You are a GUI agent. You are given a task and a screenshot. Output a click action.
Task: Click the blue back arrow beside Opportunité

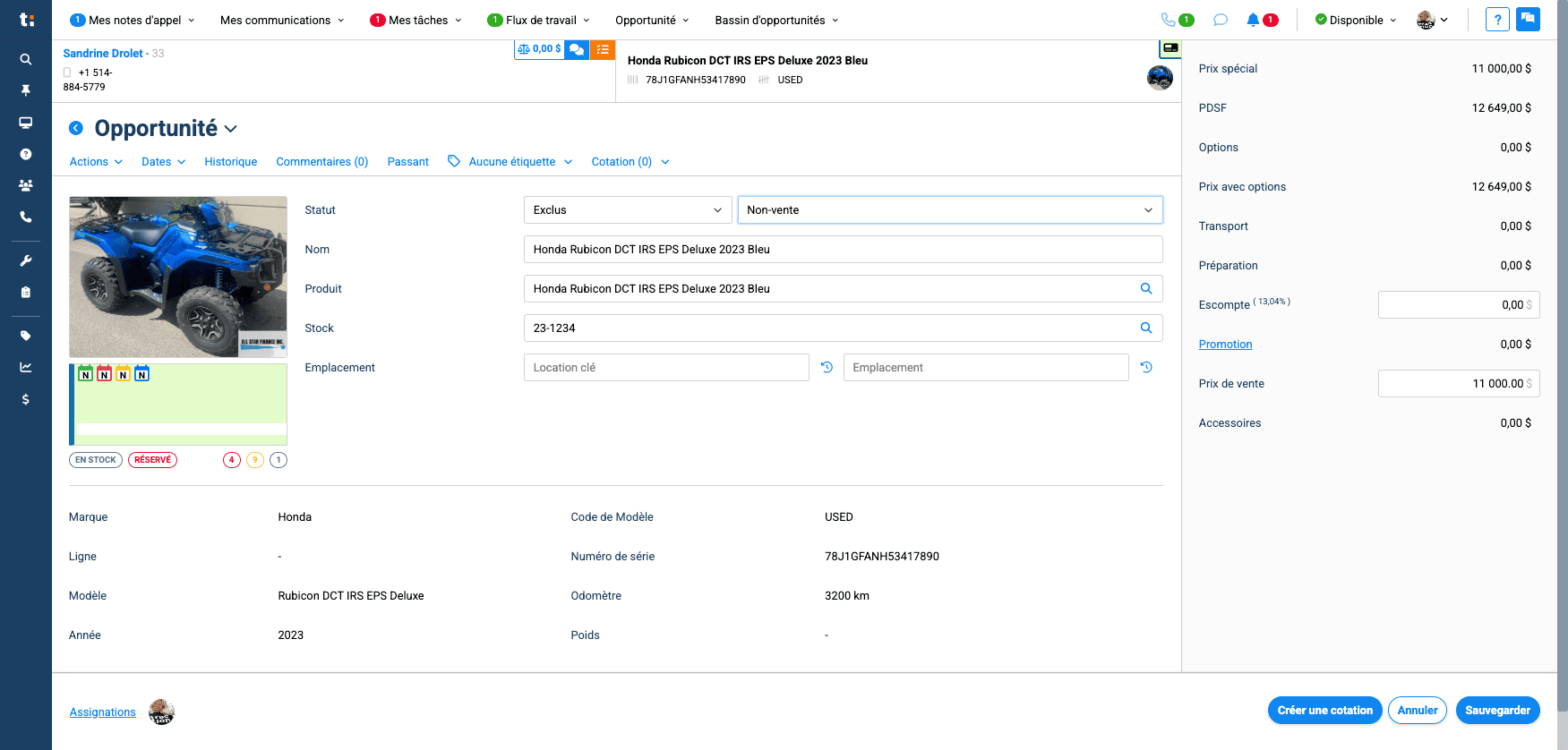[76, 128]
